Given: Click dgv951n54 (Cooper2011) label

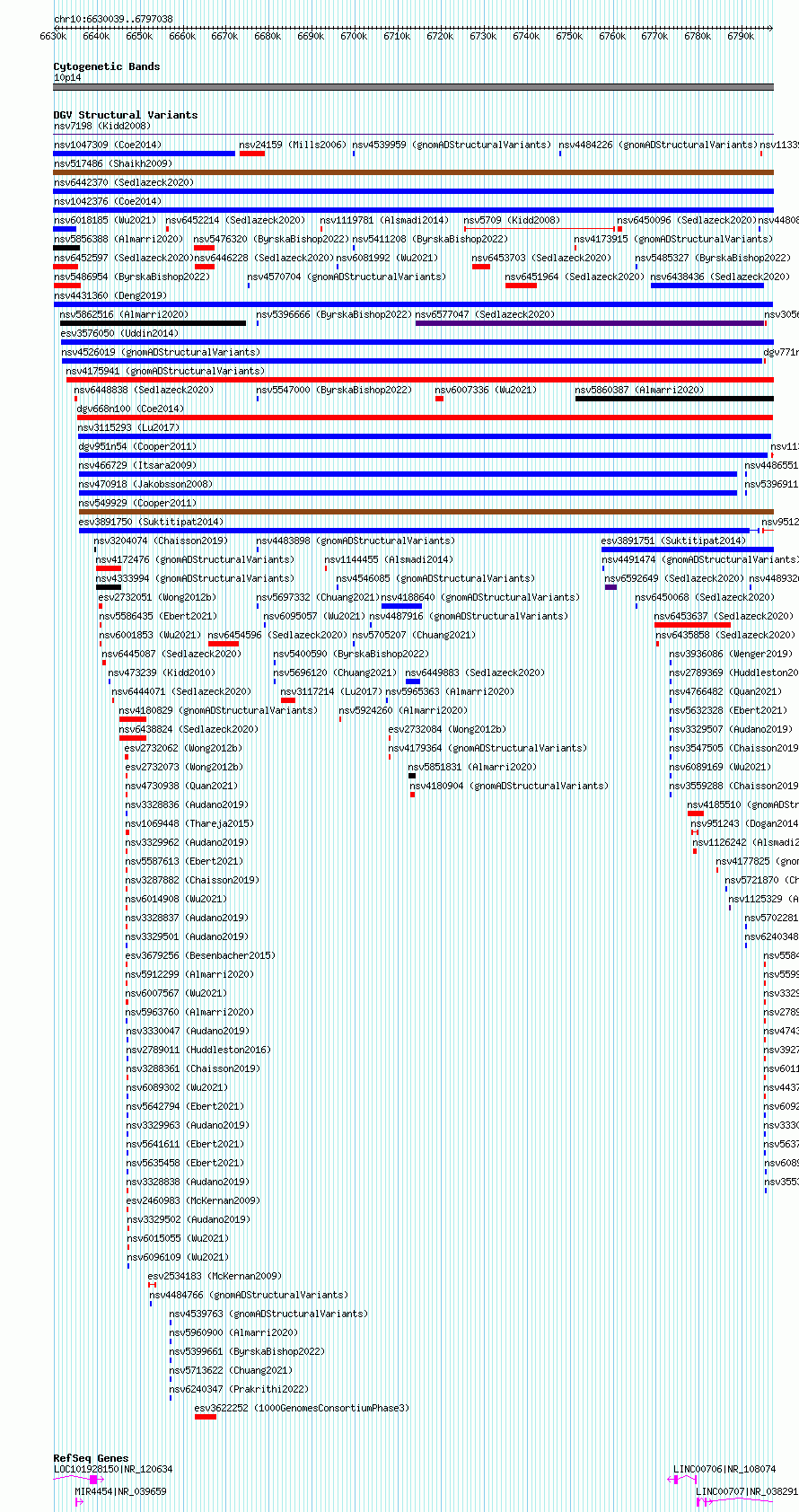Looking at the screenshot, I should pyautogui.click(x=137, y=446).
